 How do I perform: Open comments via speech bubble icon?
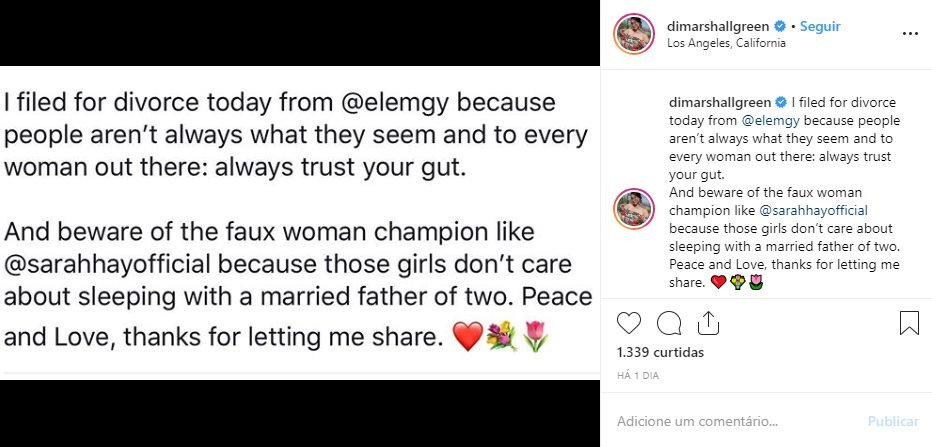tap(670, 323)
